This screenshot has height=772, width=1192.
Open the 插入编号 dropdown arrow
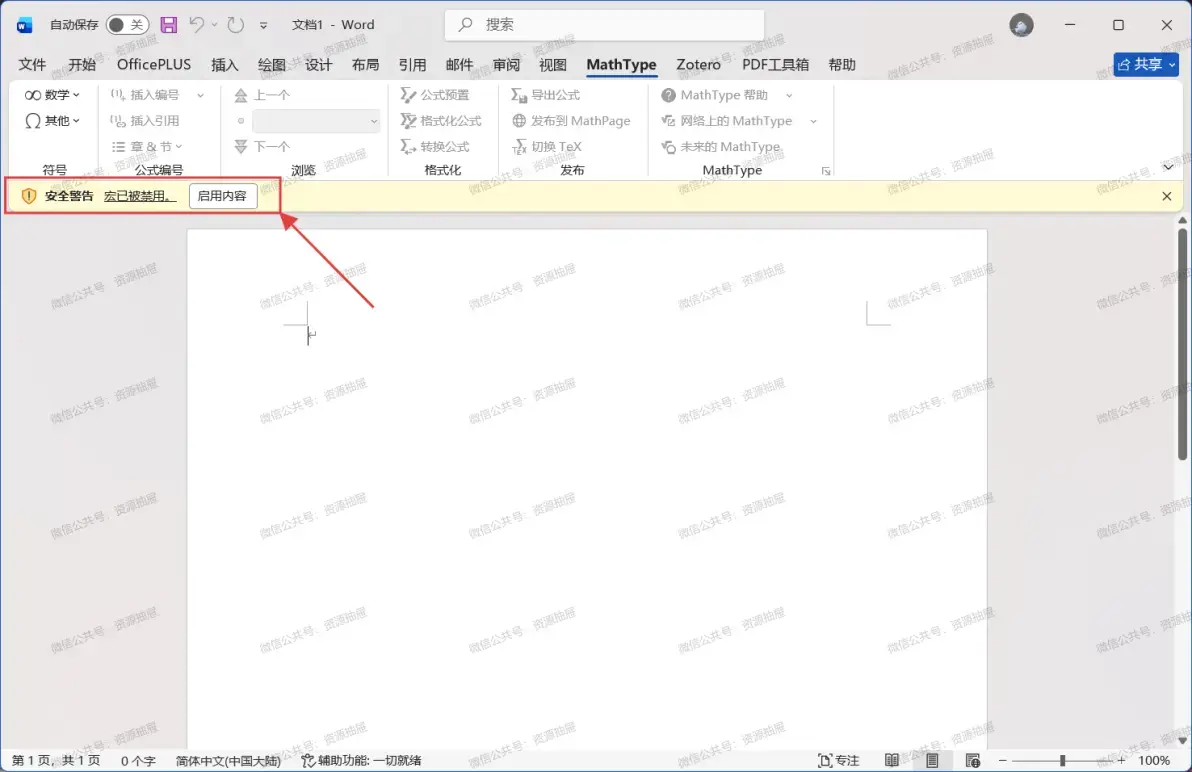pyautogui.click(x=201, y=95)
